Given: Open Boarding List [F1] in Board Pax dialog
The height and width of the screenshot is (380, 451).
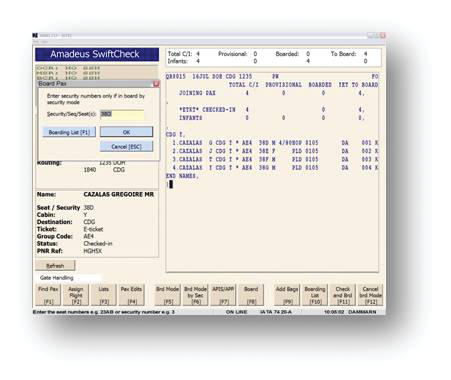Looking at the screenshot, I should tap(69, 132).
